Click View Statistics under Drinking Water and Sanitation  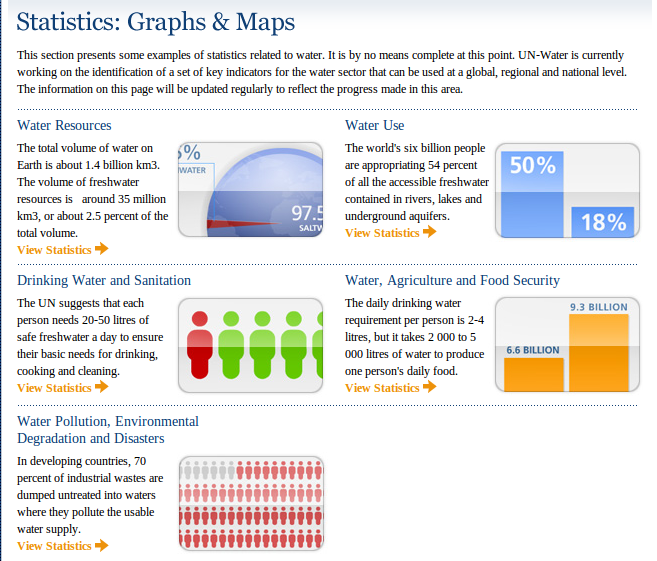[54, 388]
